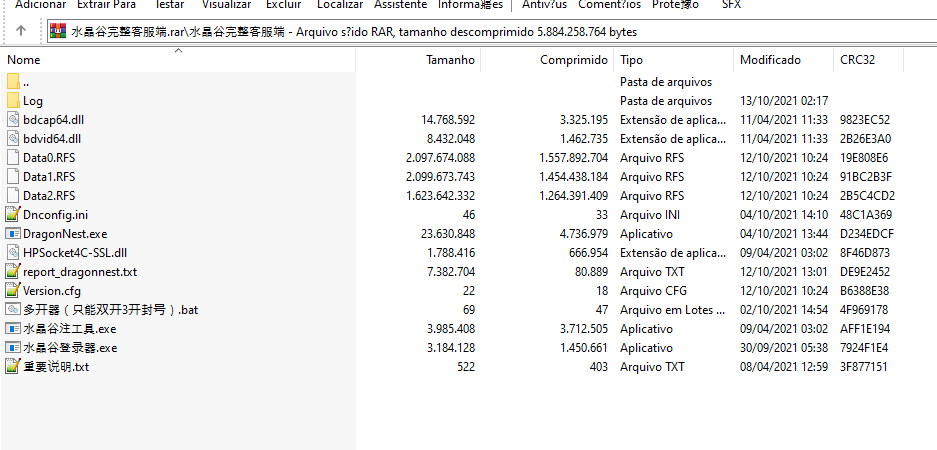The image size is (937, 450).
Task: Click the Informações toolbar button
Action: (x=470, y=5)
